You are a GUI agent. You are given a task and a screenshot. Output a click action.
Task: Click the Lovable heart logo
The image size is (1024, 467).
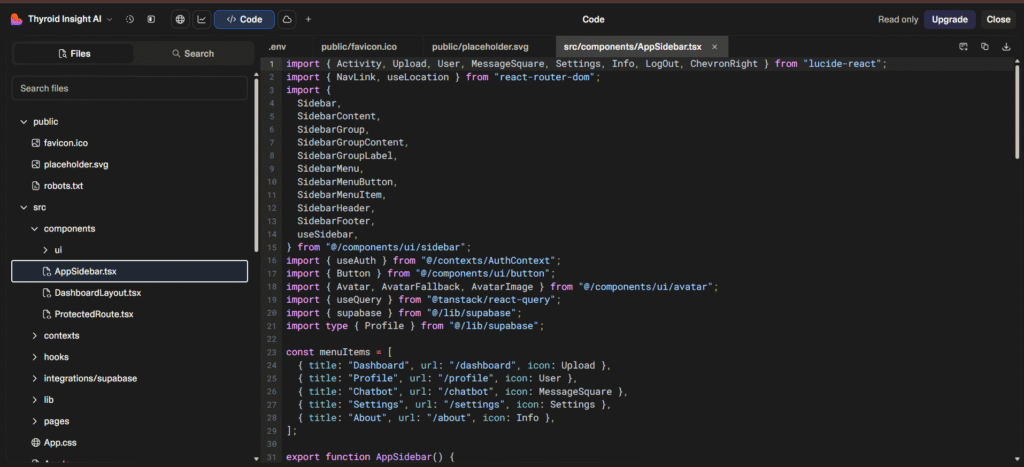coord(16,20)
